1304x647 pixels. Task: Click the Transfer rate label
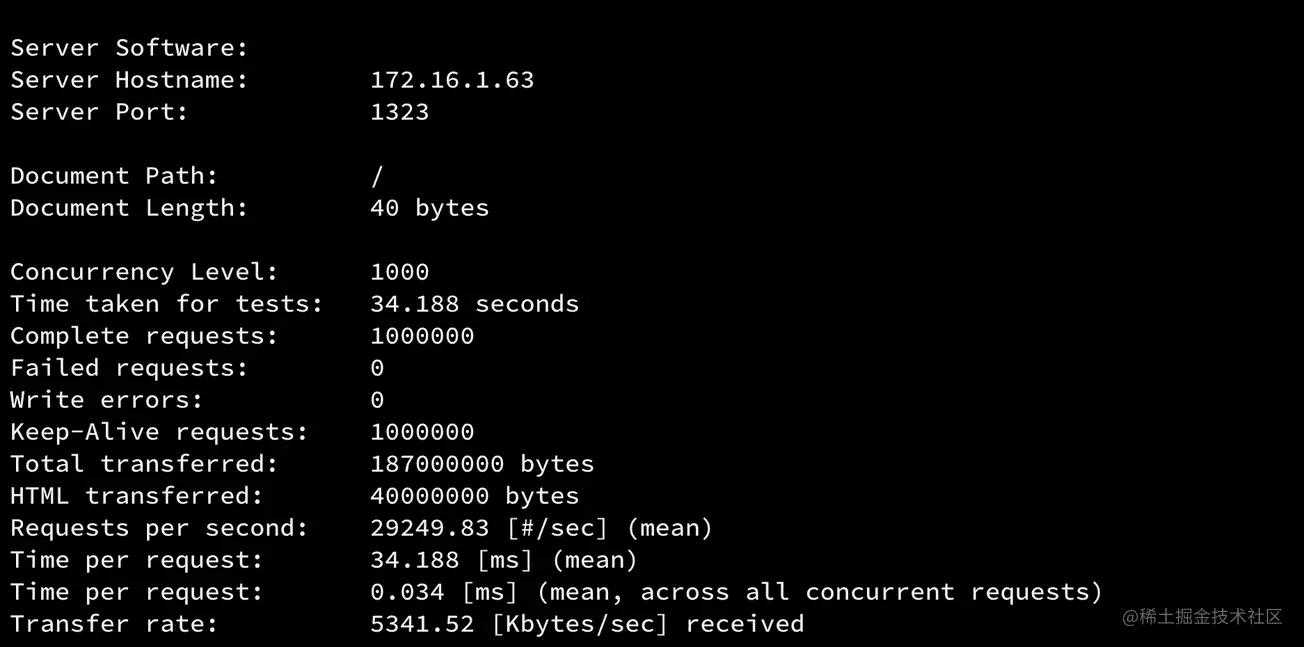(114, 624)
